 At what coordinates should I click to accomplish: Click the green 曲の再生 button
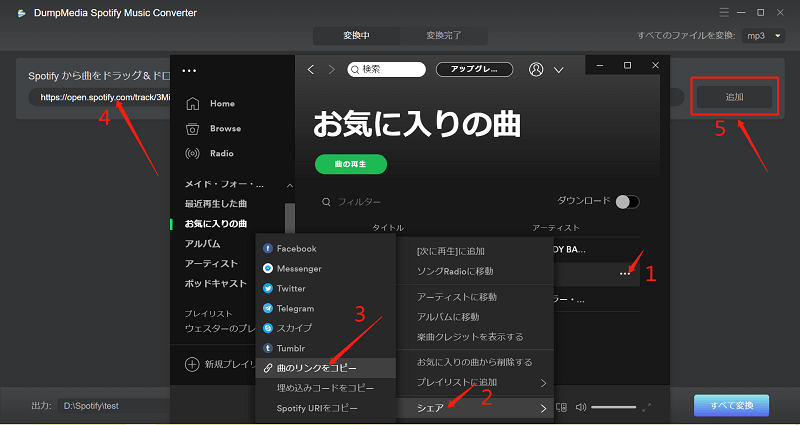coord(351,164)
